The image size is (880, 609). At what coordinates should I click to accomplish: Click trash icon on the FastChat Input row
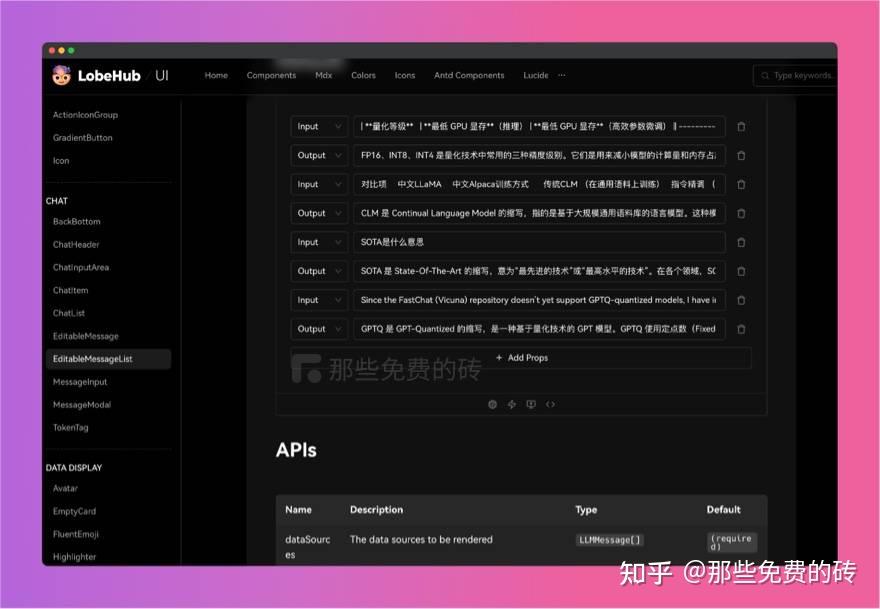tap(740, 300)
